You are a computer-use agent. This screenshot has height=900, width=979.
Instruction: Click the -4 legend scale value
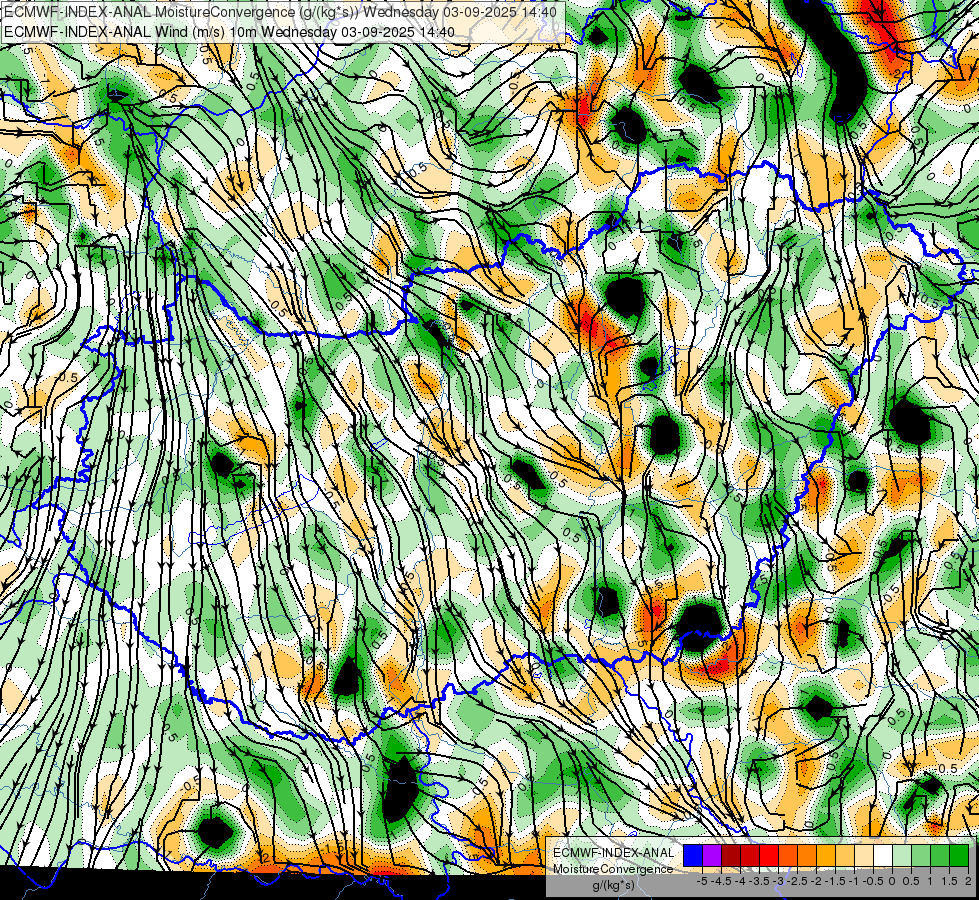click(740, 881)
